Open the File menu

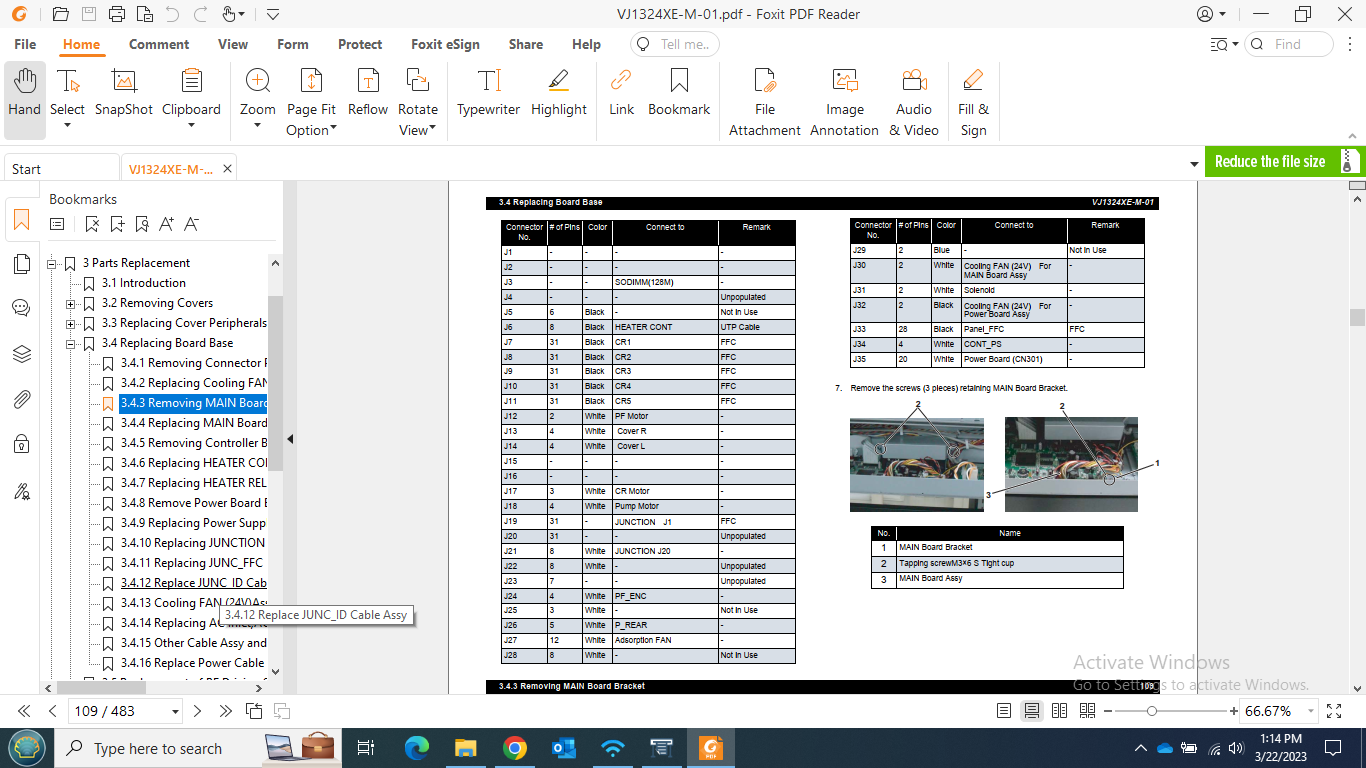pyautogui.click(x=25, y=44)
